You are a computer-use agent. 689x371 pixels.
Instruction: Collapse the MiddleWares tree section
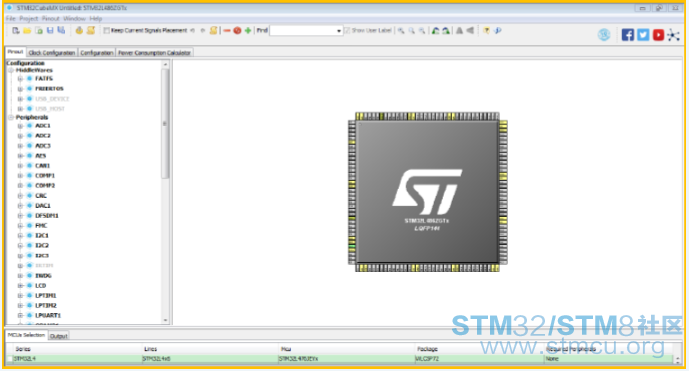tap(11, 70)
